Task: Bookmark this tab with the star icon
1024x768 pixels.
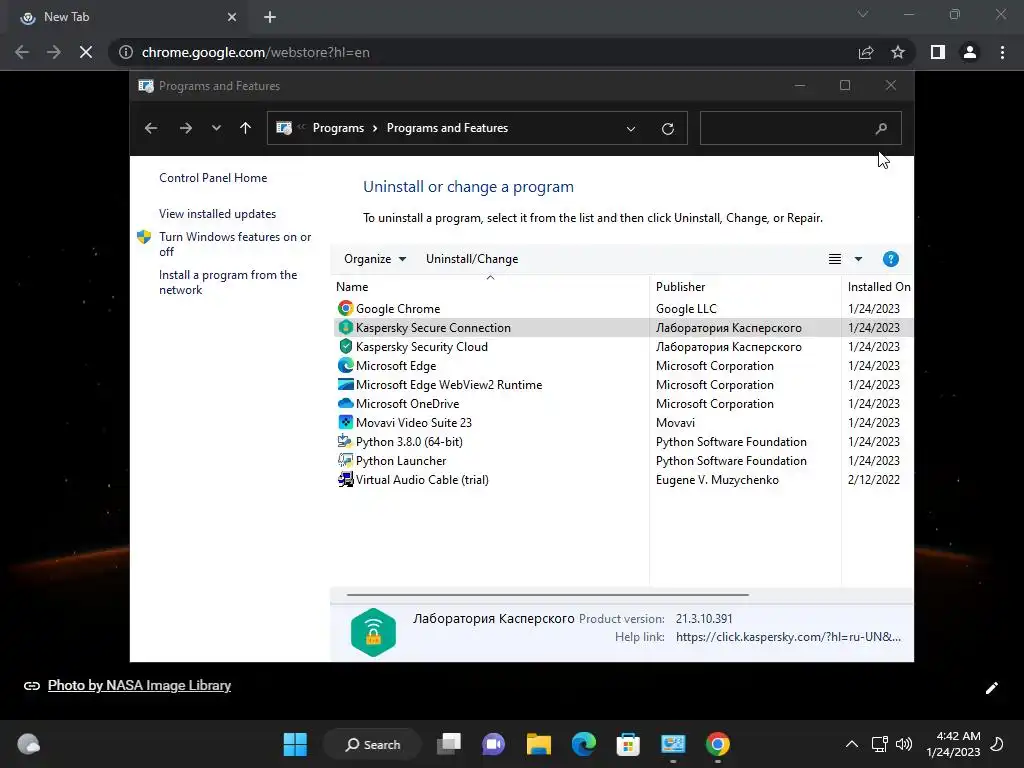Action: click(898, 52)
